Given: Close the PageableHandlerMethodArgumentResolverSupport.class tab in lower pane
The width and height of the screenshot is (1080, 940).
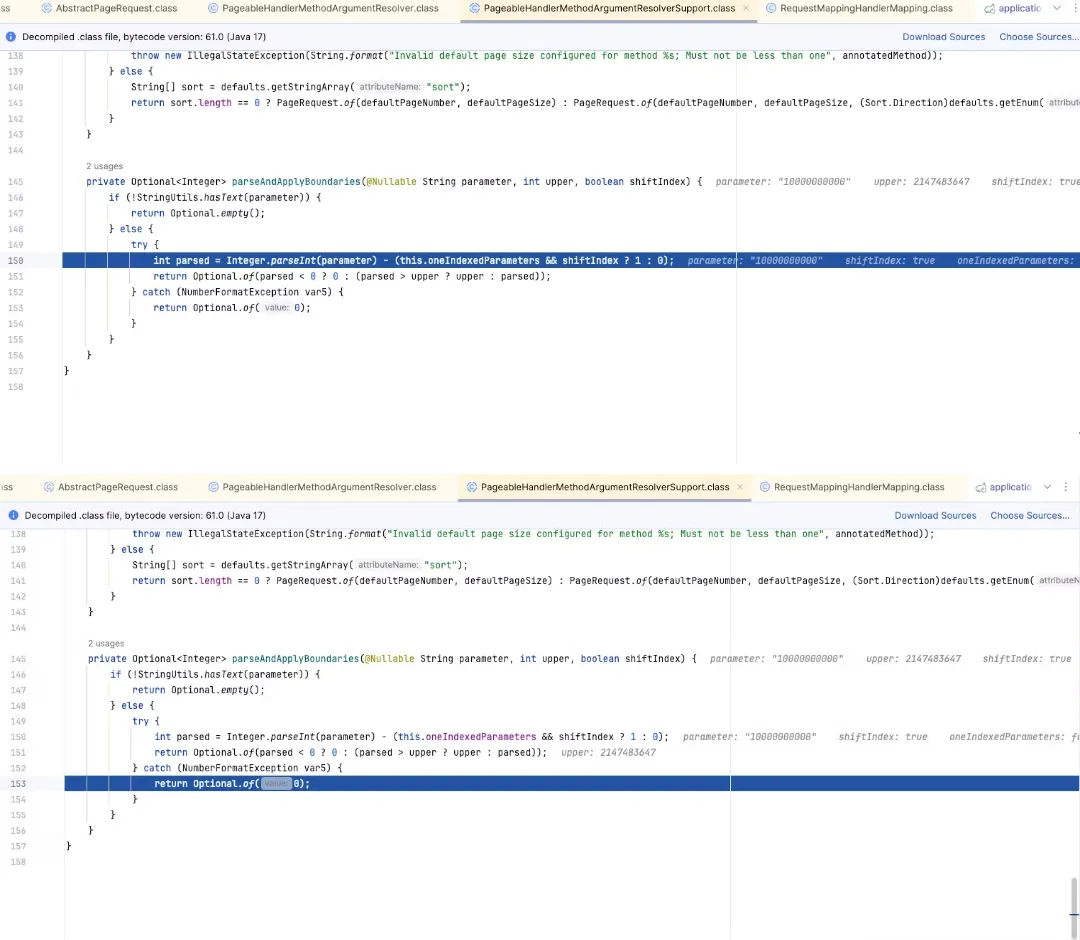Looking at the screenshot, I should pyautogui.click(x=740, y=487).
